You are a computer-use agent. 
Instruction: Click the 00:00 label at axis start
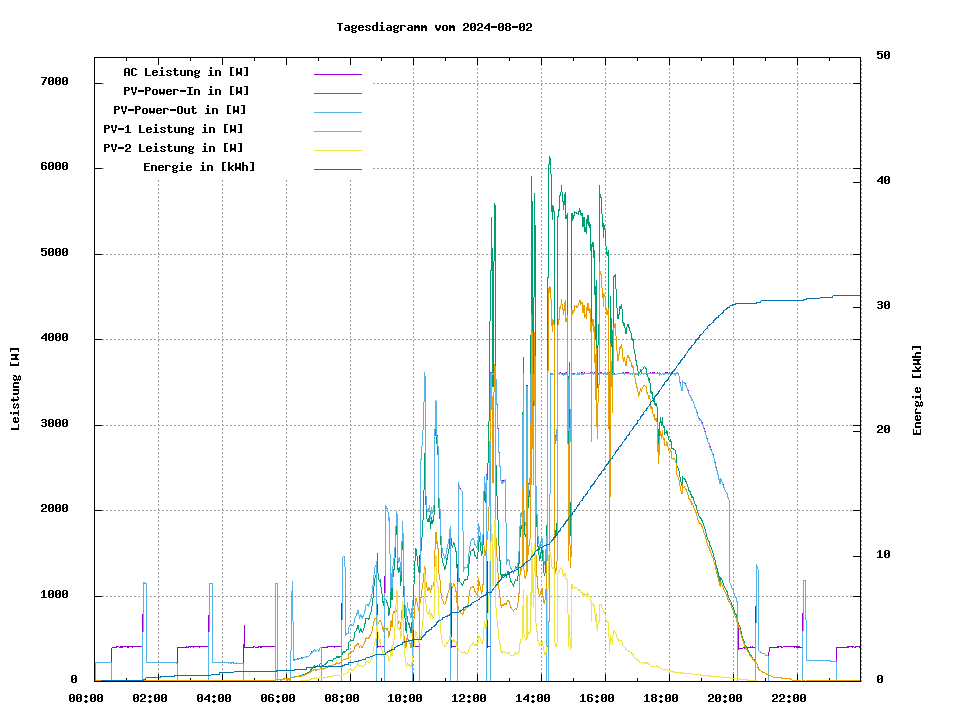pyautogui.click(x=86, y=698)
